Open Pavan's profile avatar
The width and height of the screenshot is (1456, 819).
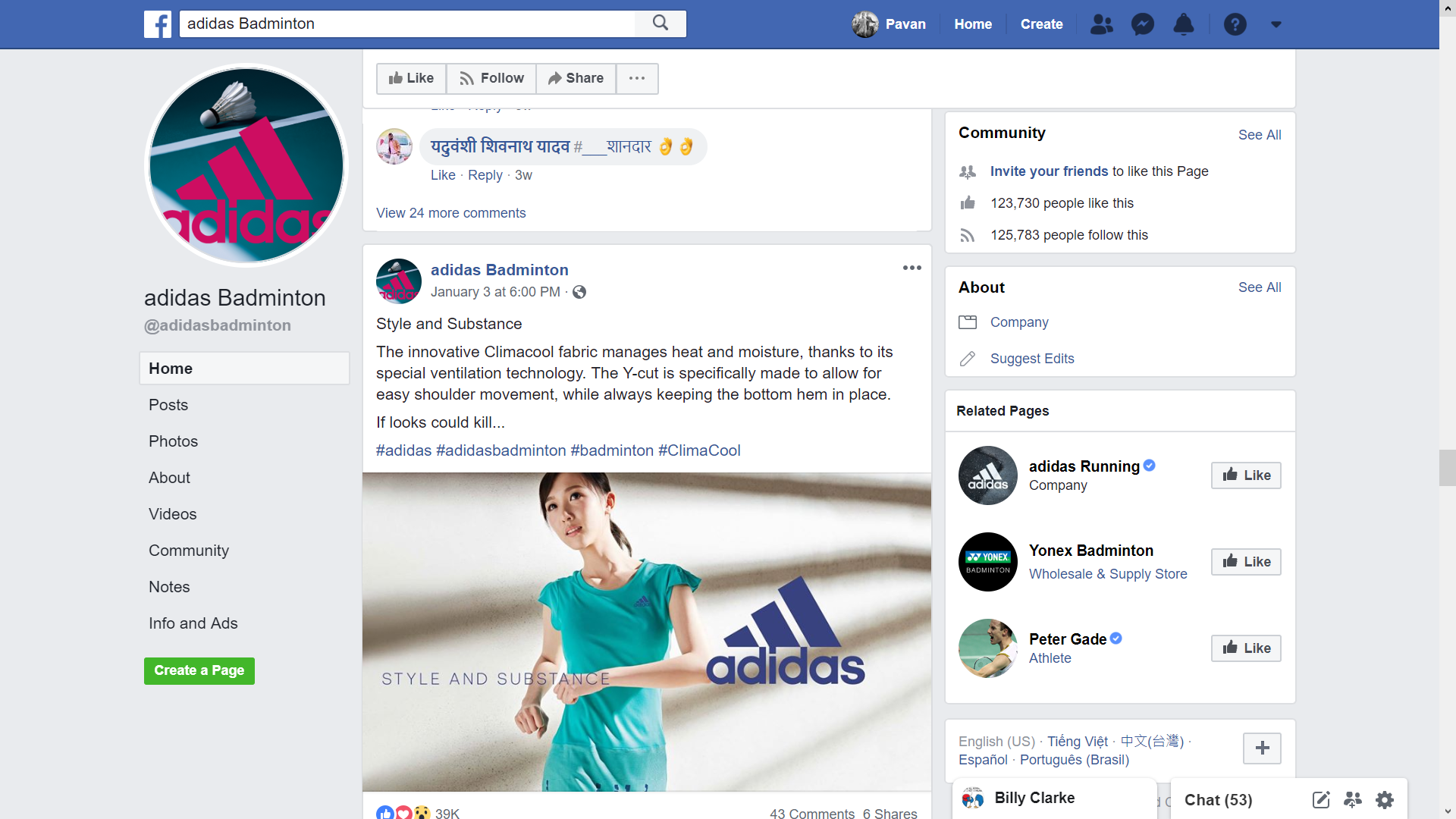pos(864,24)
